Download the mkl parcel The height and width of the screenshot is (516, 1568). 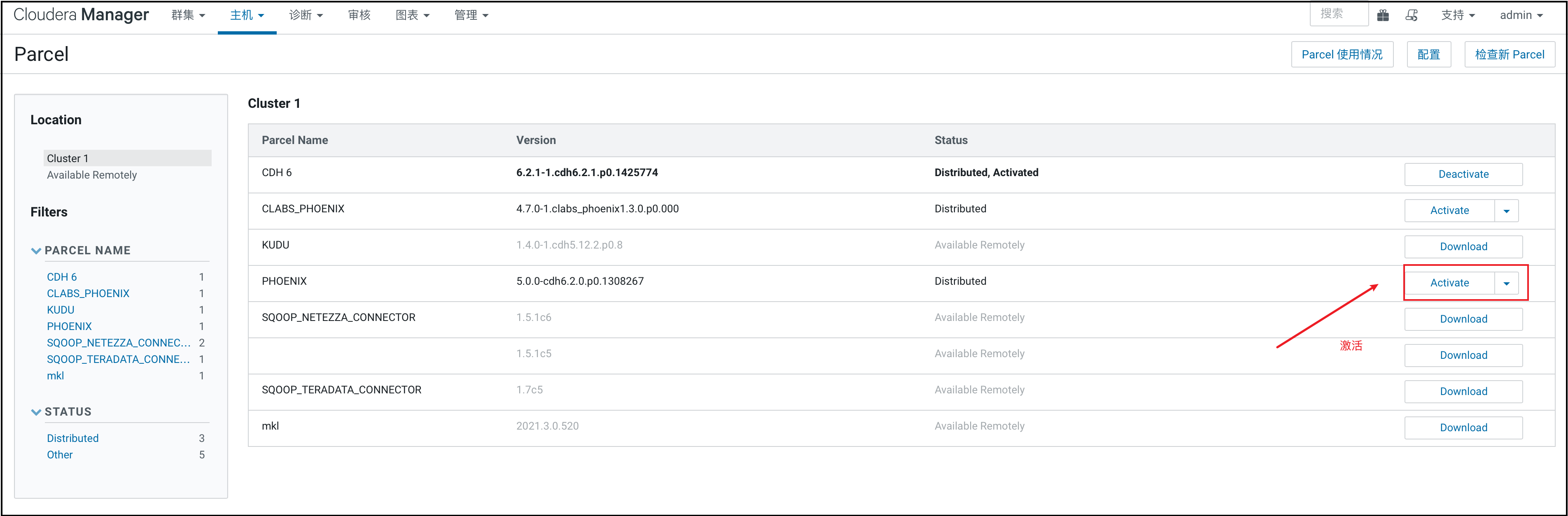[1463, 428]
